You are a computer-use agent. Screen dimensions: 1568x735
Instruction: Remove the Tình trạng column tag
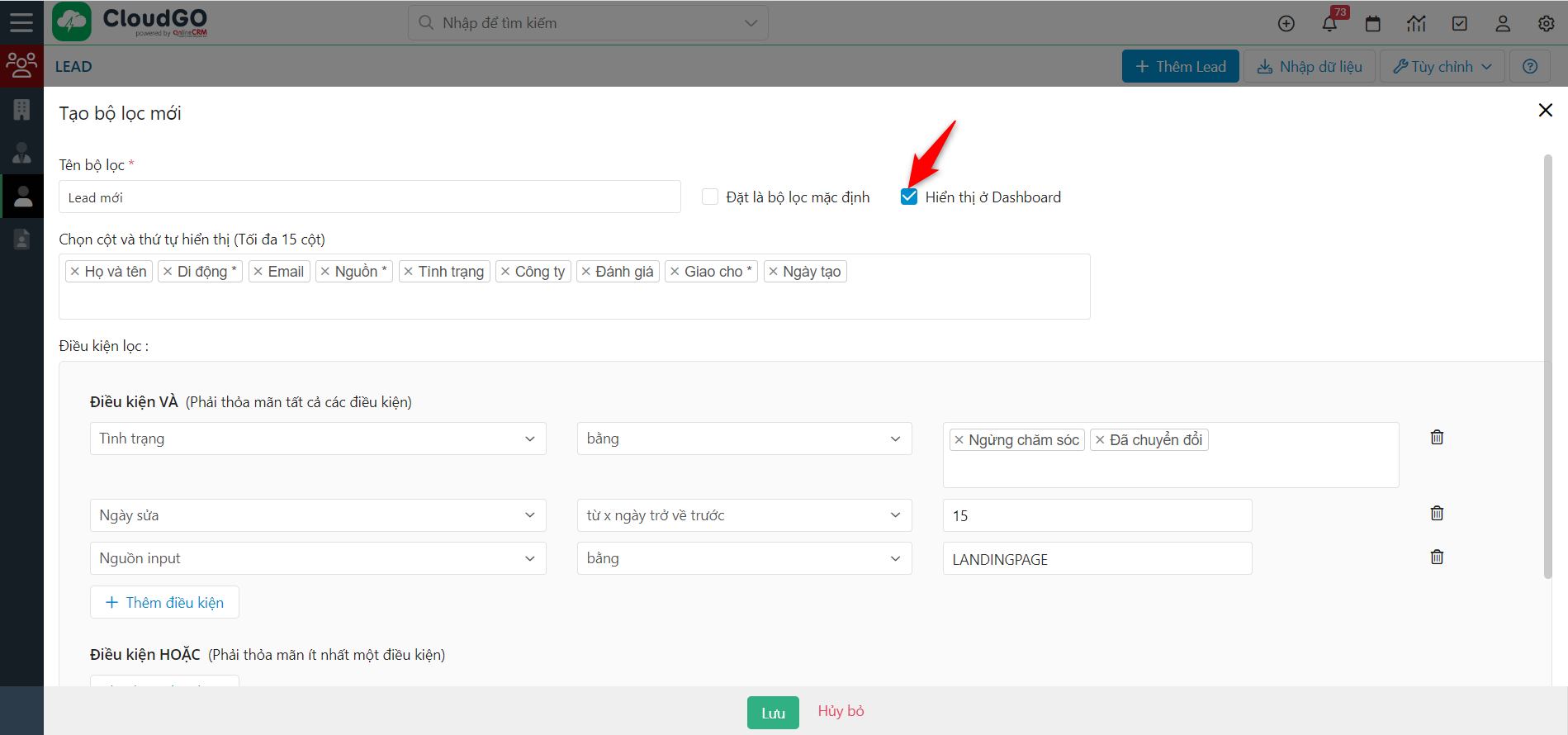pos(408,272)
